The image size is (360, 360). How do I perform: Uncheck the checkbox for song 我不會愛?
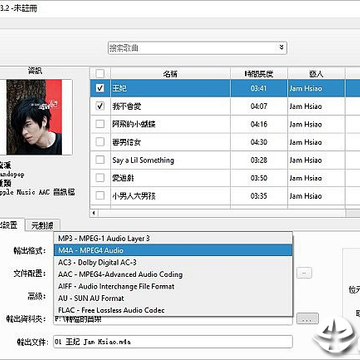100,106
